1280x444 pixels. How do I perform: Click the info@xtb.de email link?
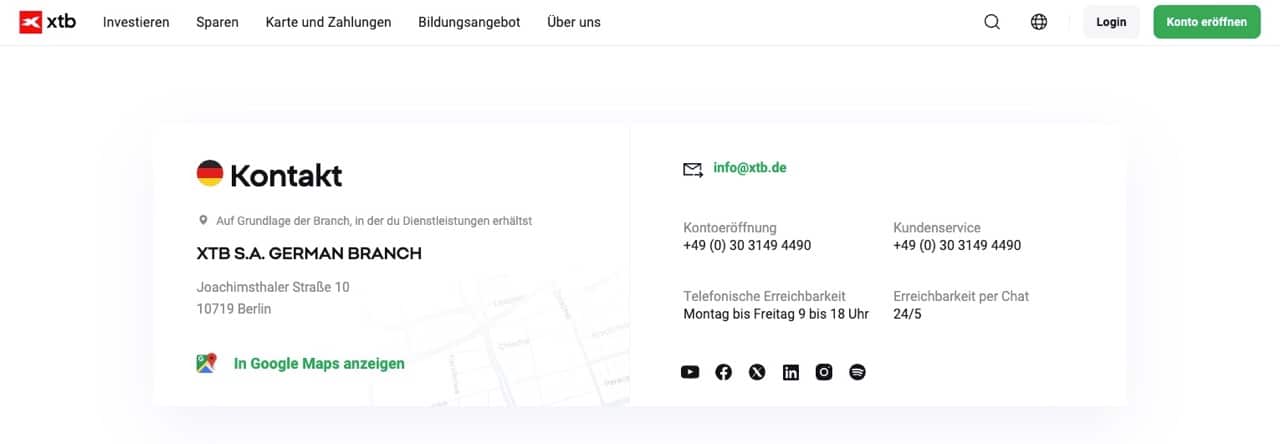(750, 168)
